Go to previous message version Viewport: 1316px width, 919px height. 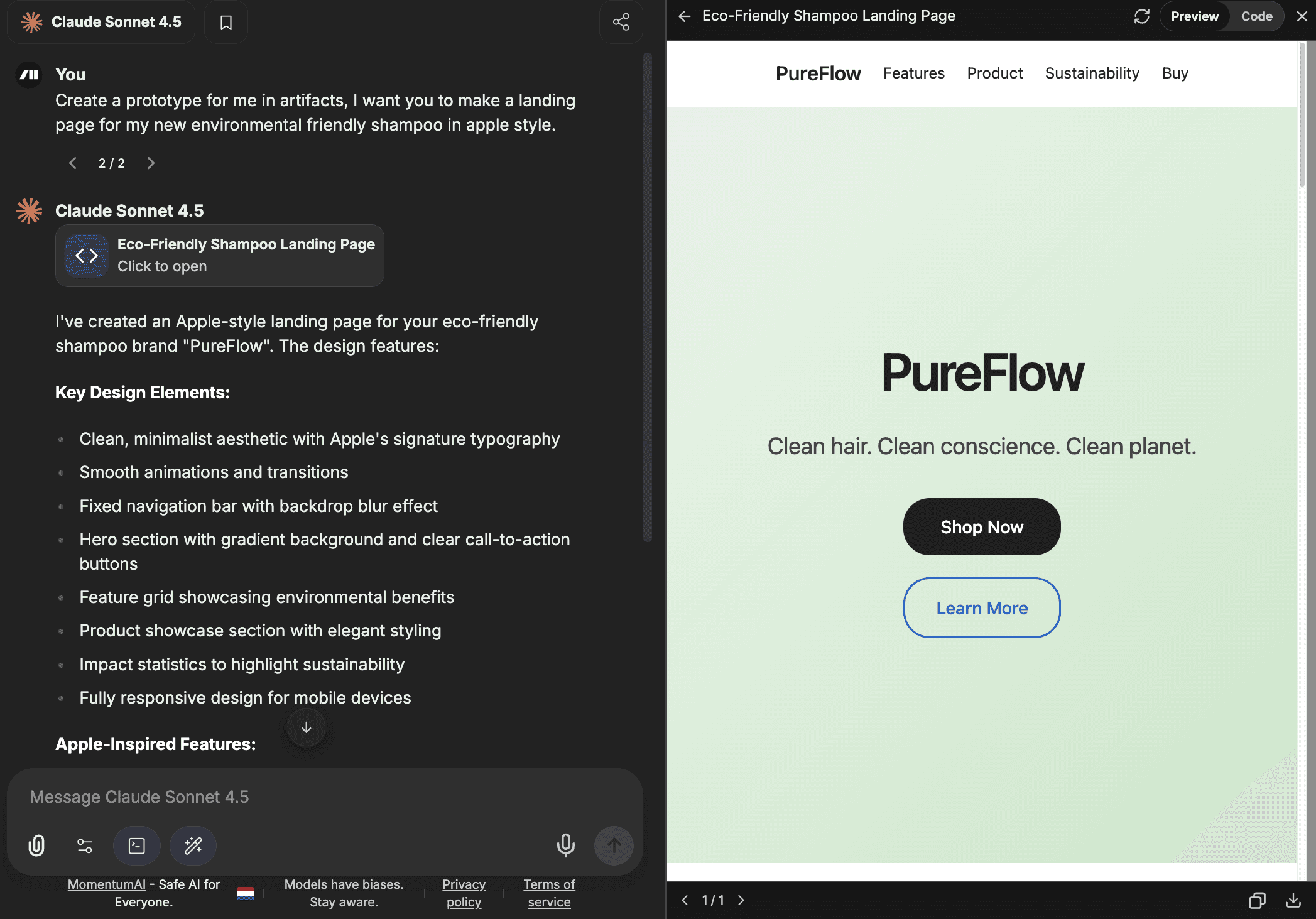point(73,163)
